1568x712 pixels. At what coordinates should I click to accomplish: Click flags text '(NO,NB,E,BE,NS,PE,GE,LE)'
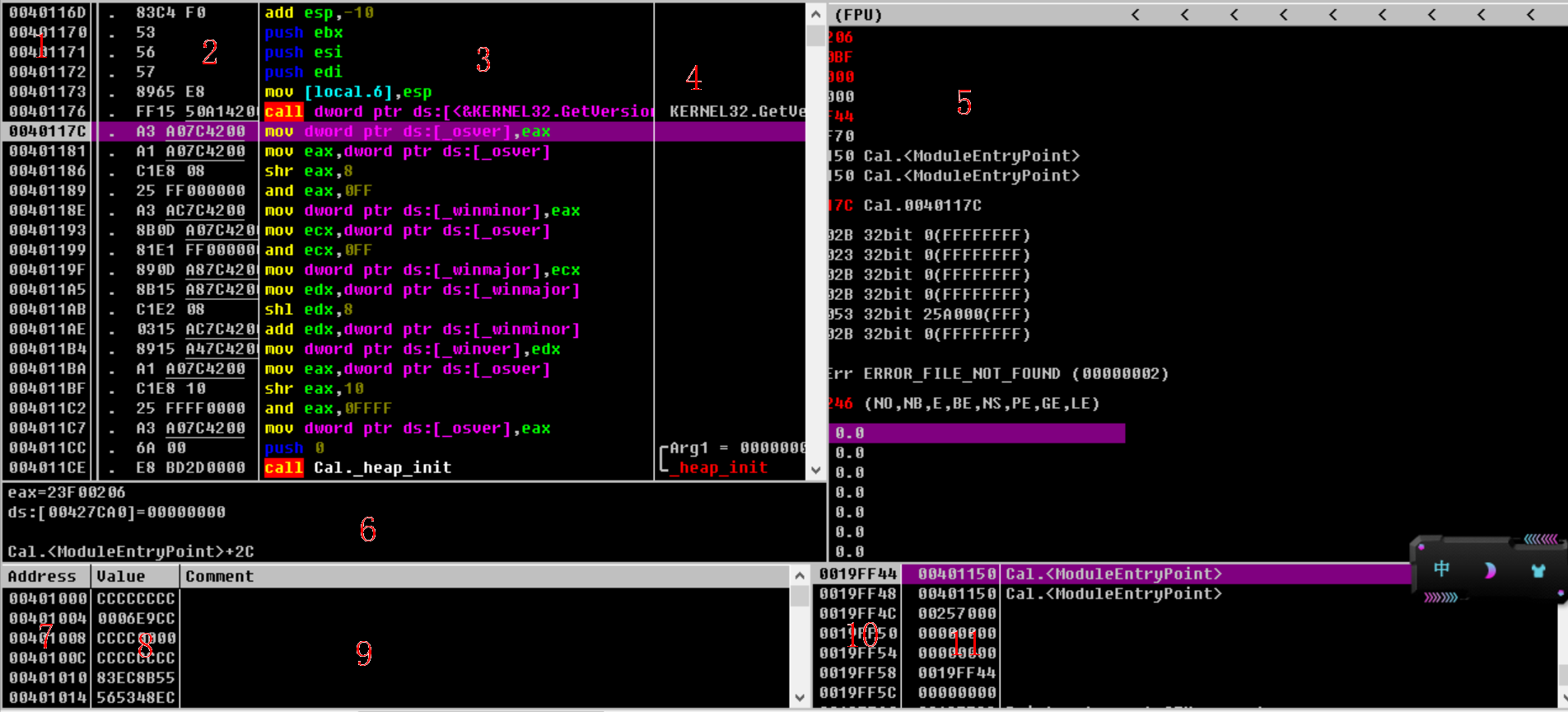click(x=982, y=404)
